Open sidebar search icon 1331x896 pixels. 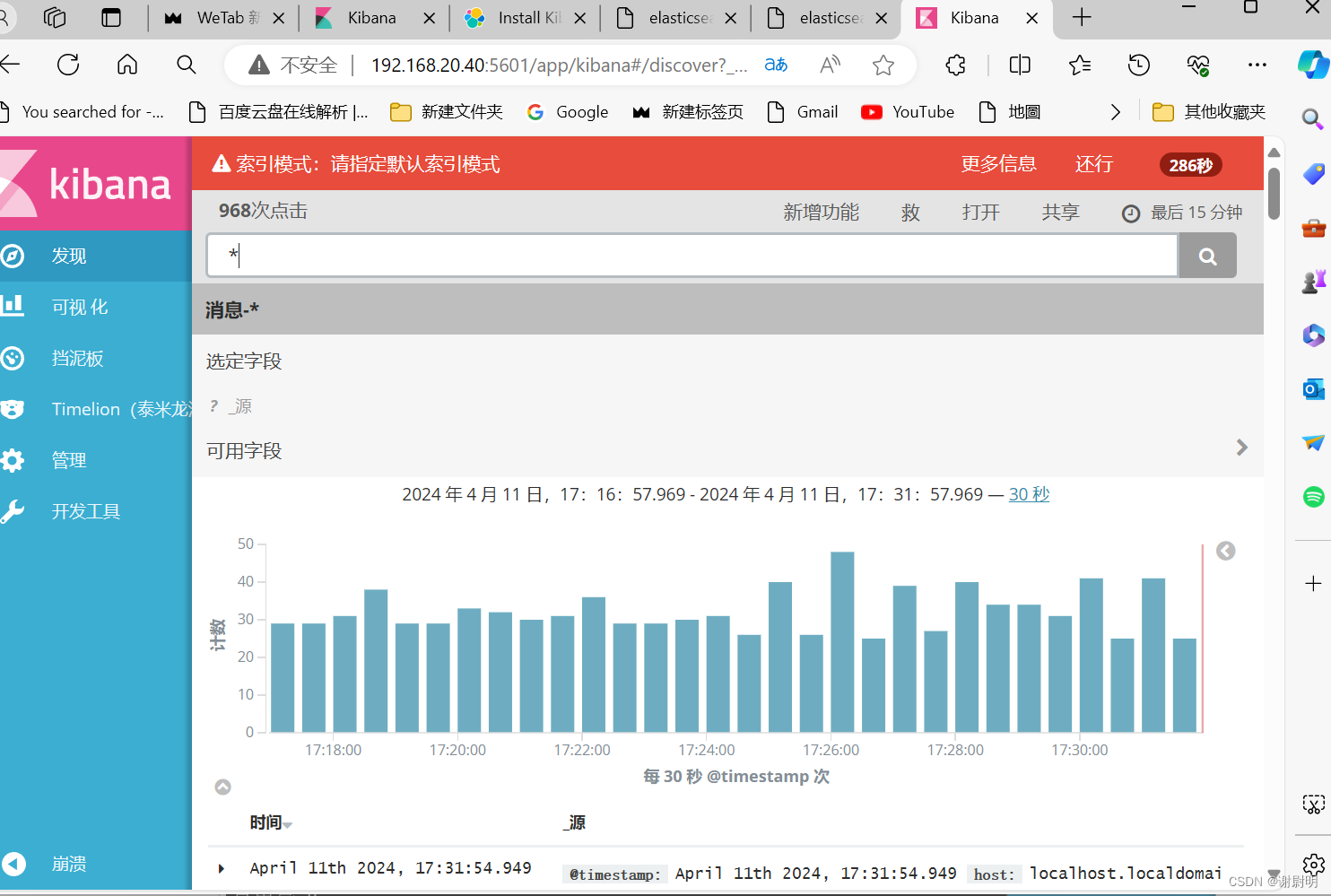click(1313, 118)
